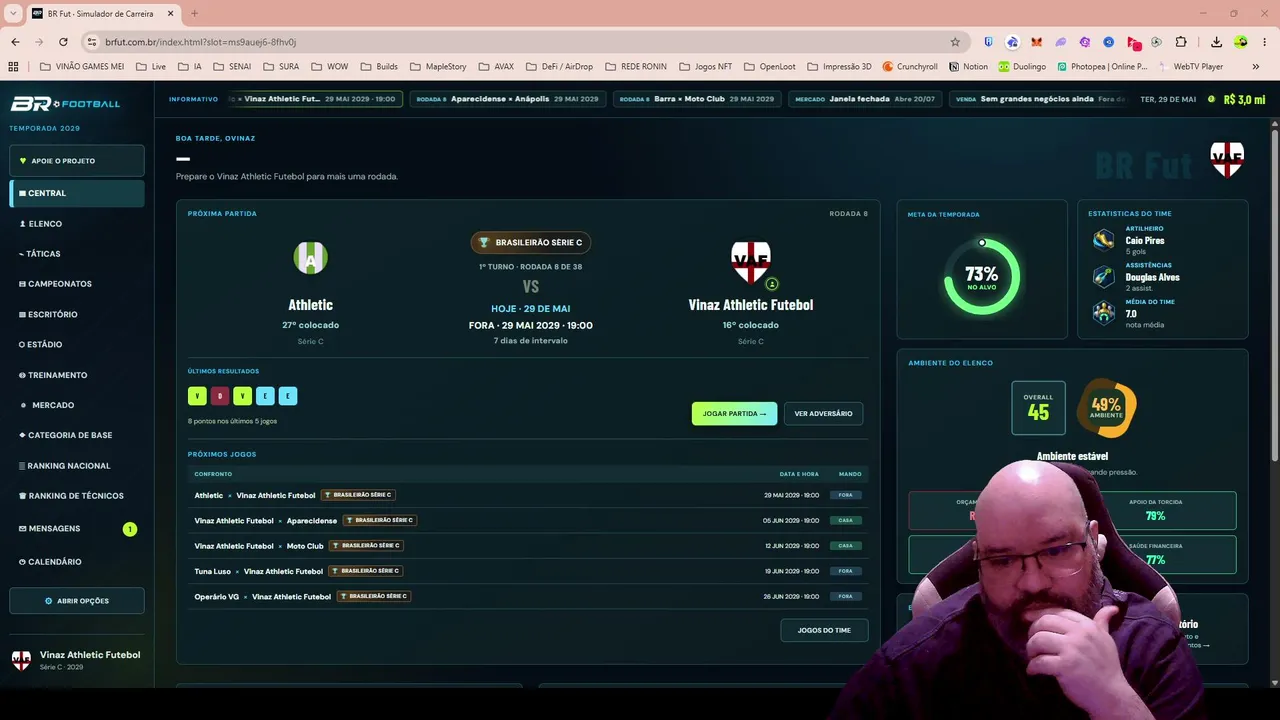Go to the Elenco section
The width and height of the screenshot is (1280, 720).
tap(77, 224)
